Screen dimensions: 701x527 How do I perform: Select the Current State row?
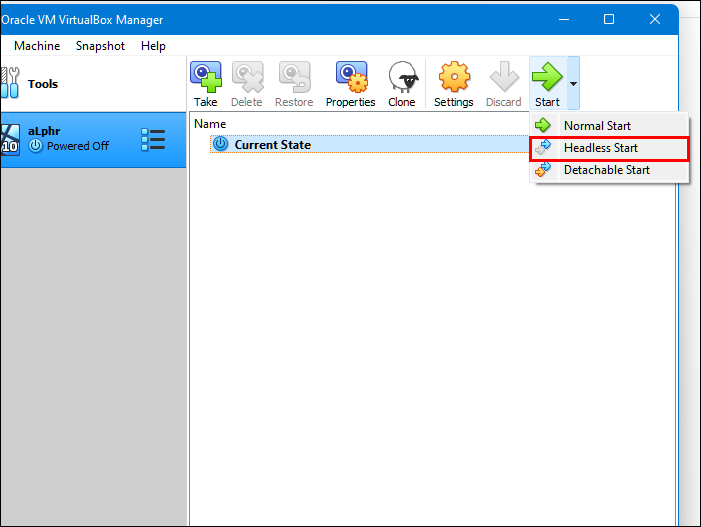369,144
